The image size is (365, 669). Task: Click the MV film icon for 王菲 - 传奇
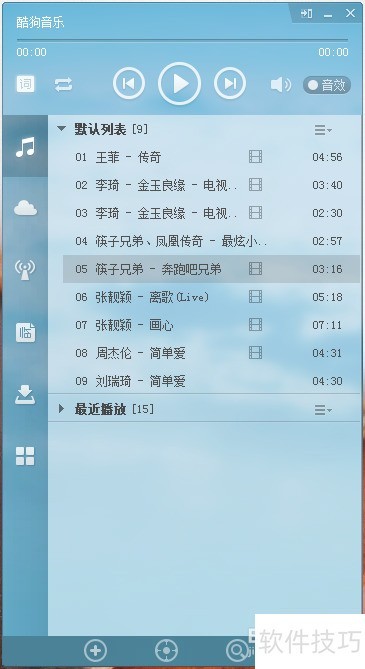[x=255, y=157]
